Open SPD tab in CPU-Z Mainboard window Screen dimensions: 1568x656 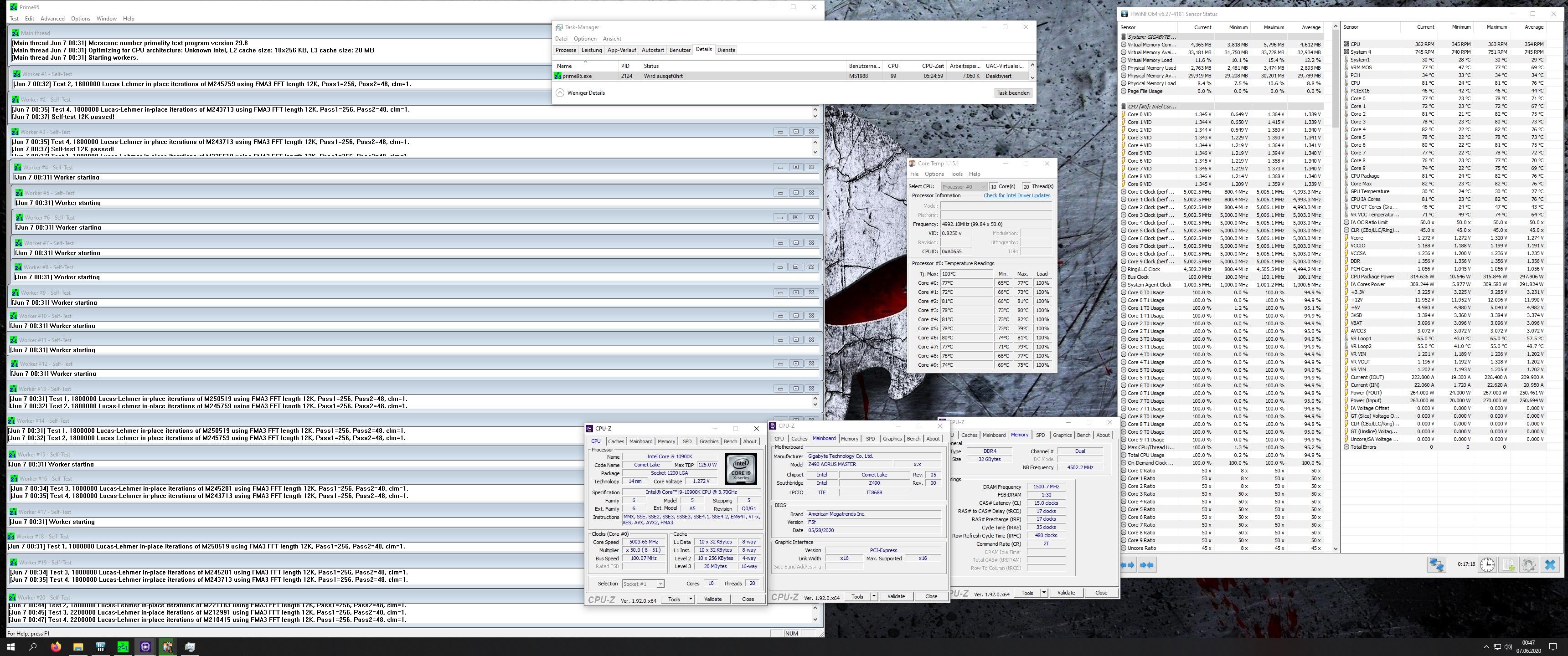[x=871, y=439]
